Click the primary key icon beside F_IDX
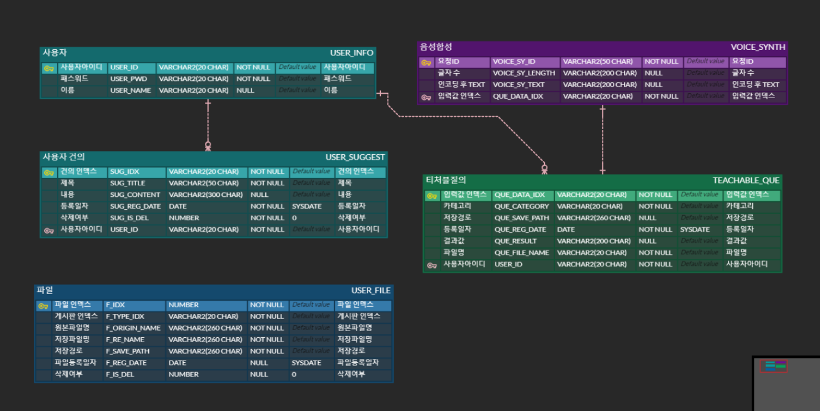 [x=43, y=305]
